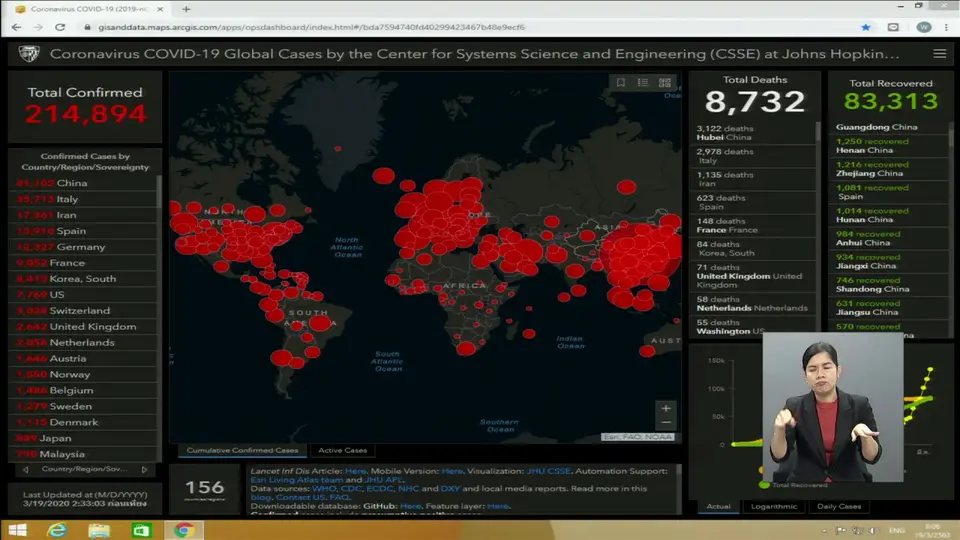Open the Chrome profile avatar
This screenshot has height=540, width=960.
pyautogui.click(x=923, y=27)
